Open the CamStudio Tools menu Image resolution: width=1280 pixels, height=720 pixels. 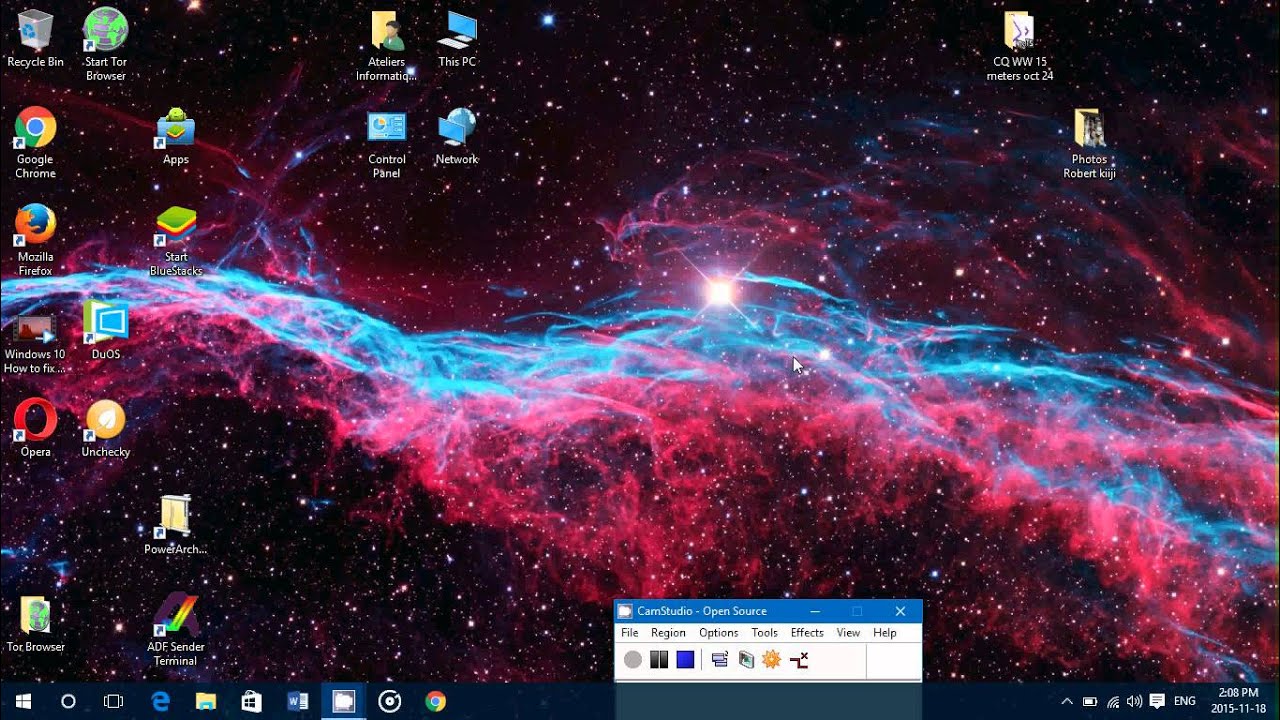pos(764,633)
